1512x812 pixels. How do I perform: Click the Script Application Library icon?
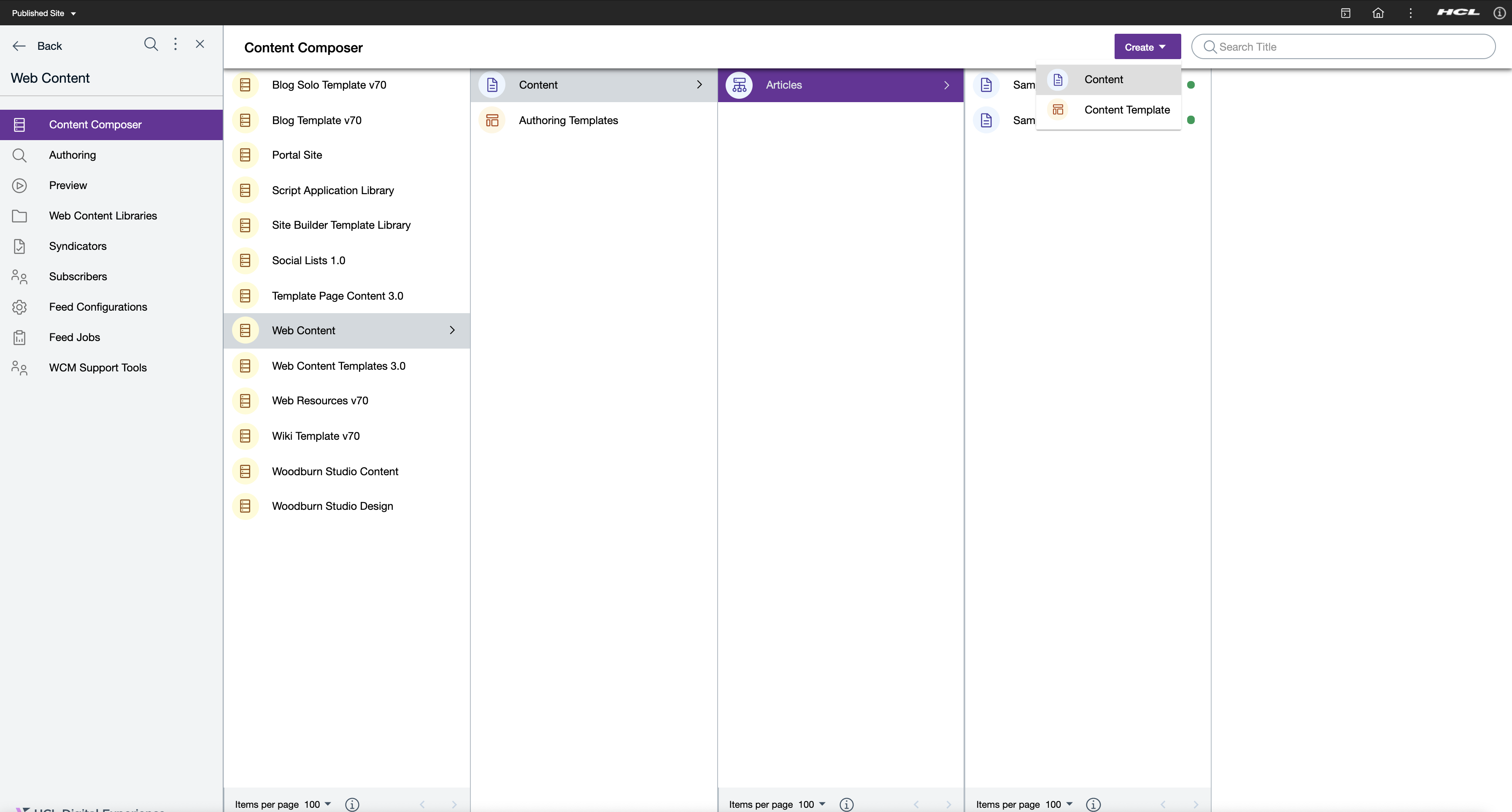[246, 190]
